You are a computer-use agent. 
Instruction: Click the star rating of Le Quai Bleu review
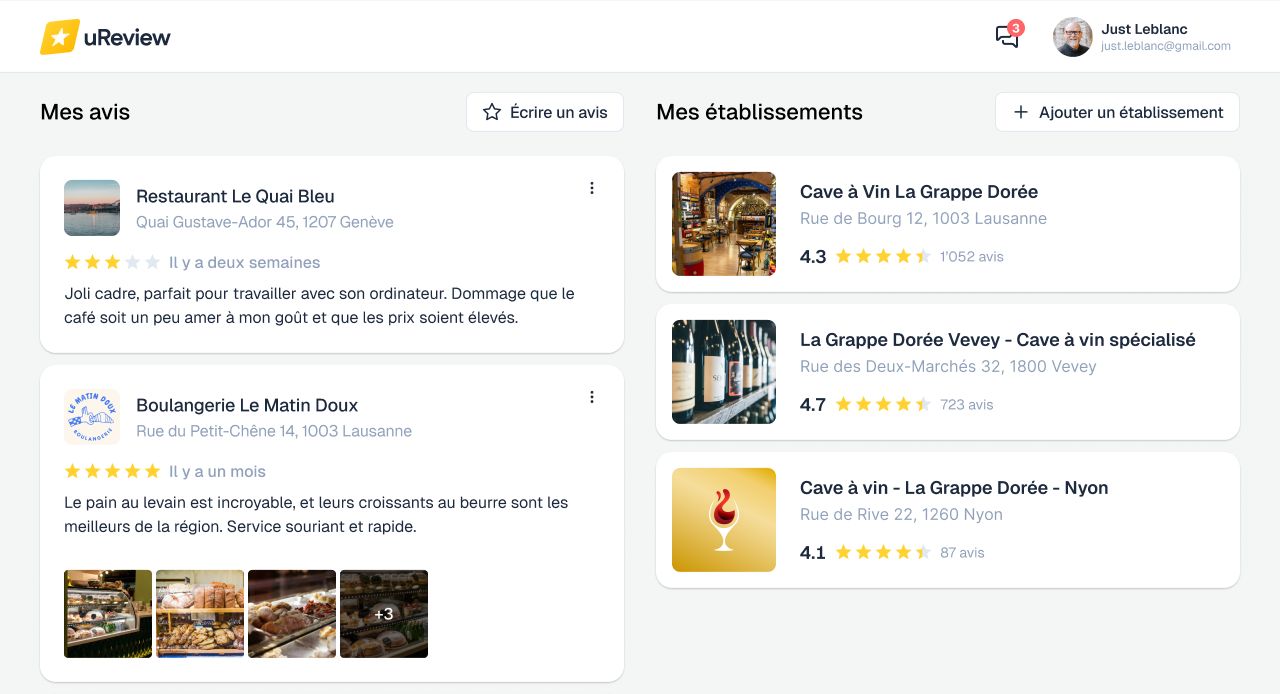click(112, 263)
